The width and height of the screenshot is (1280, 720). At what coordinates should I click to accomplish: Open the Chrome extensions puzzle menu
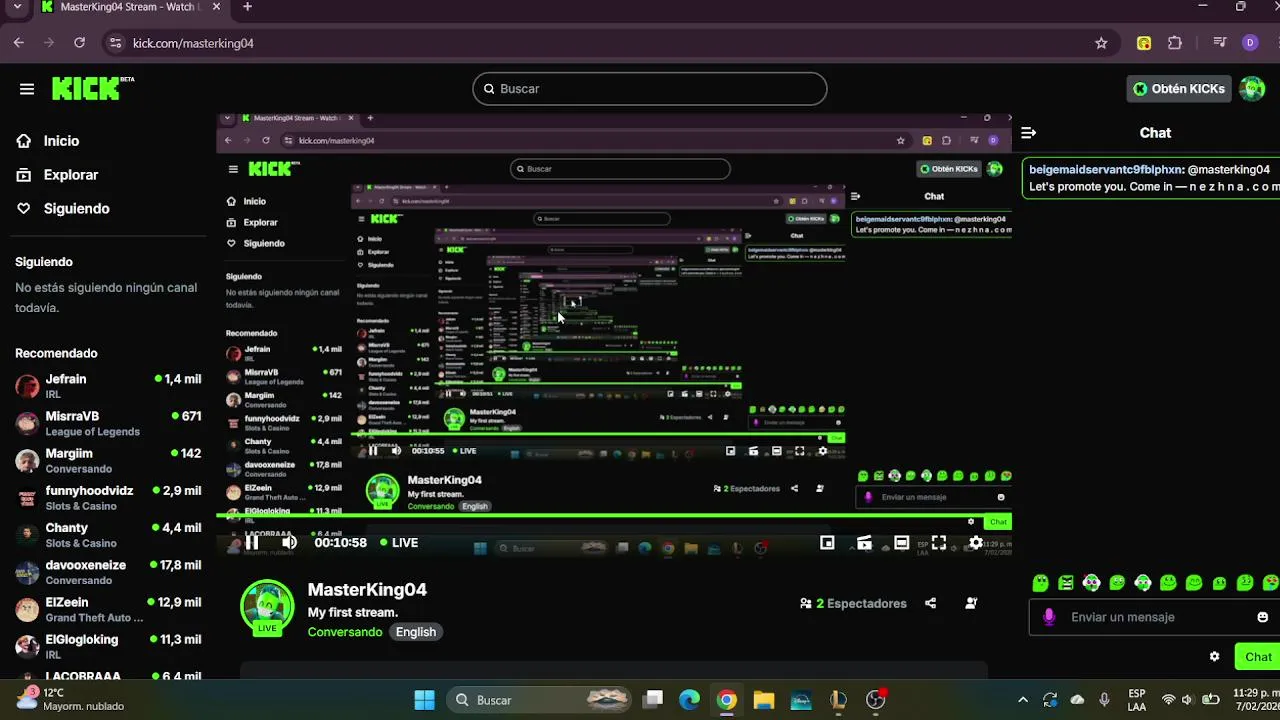click(1175, 43)
